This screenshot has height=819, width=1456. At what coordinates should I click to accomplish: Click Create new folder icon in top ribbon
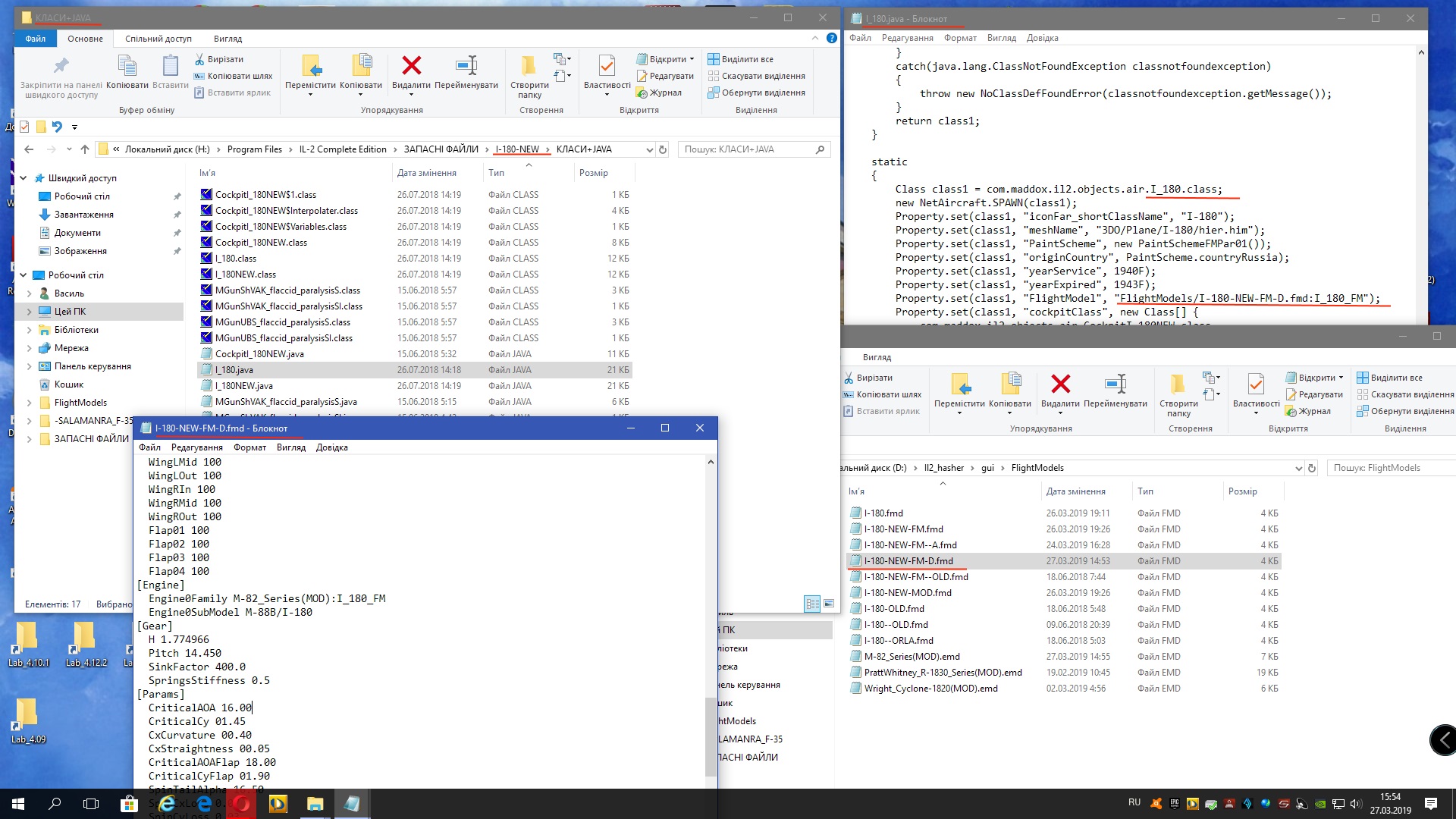coord(529,67)
